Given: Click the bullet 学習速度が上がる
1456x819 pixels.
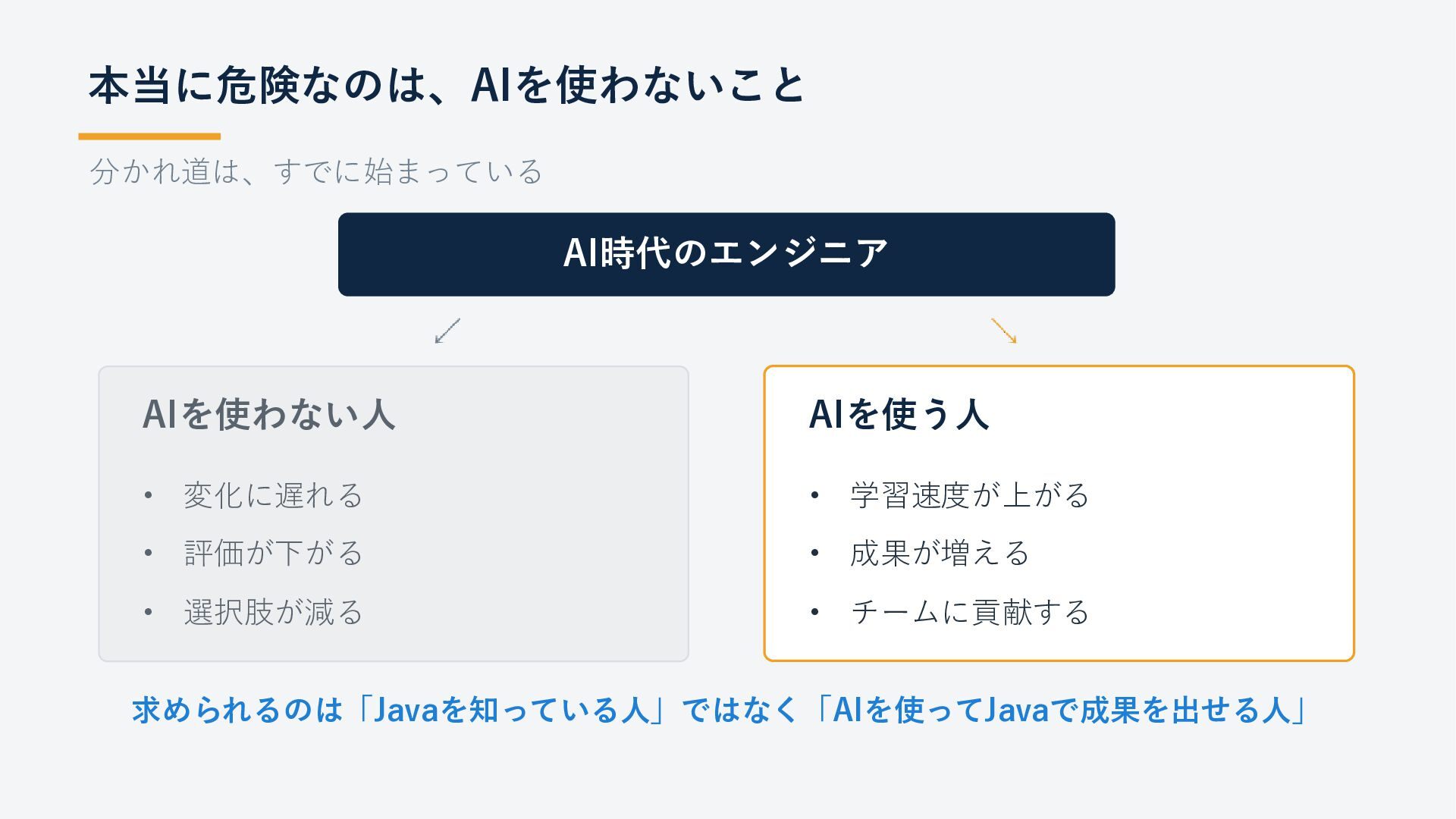Looking at the screenshot, I should point(969,495).
